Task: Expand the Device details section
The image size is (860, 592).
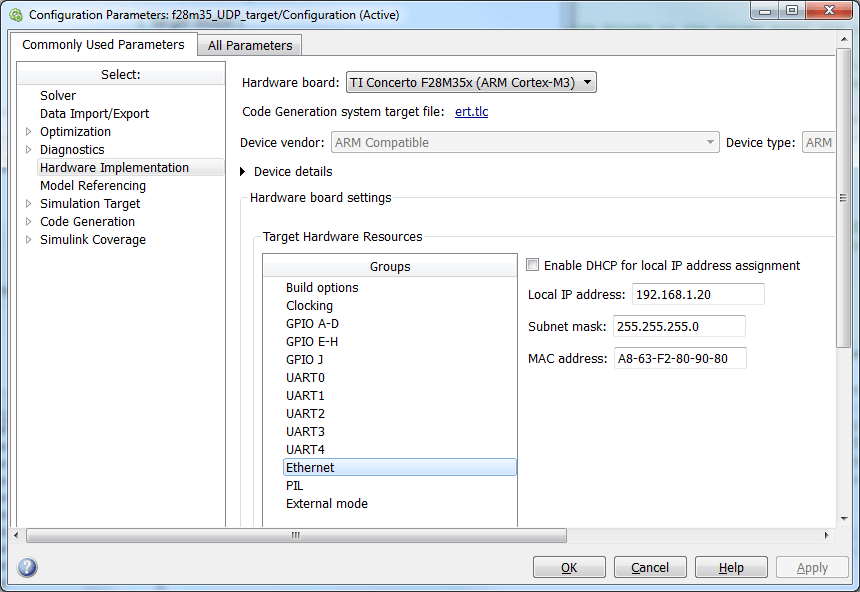Action: 242,172
